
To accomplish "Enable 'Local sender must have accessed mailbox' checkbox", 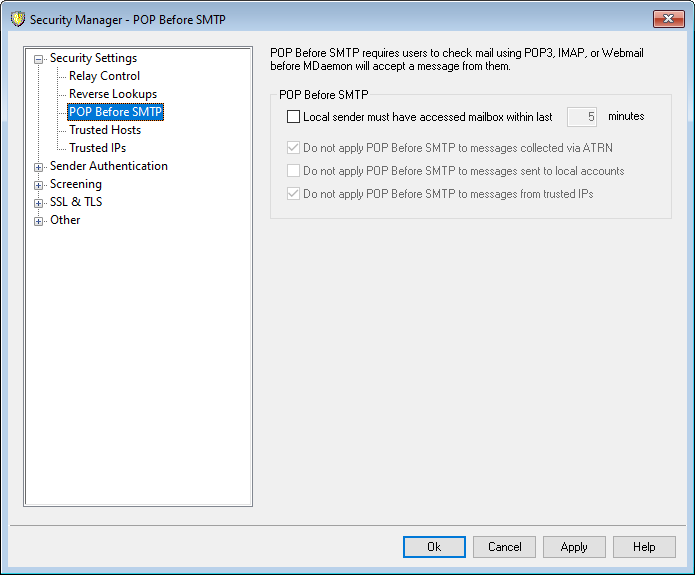I will point(294,117).
